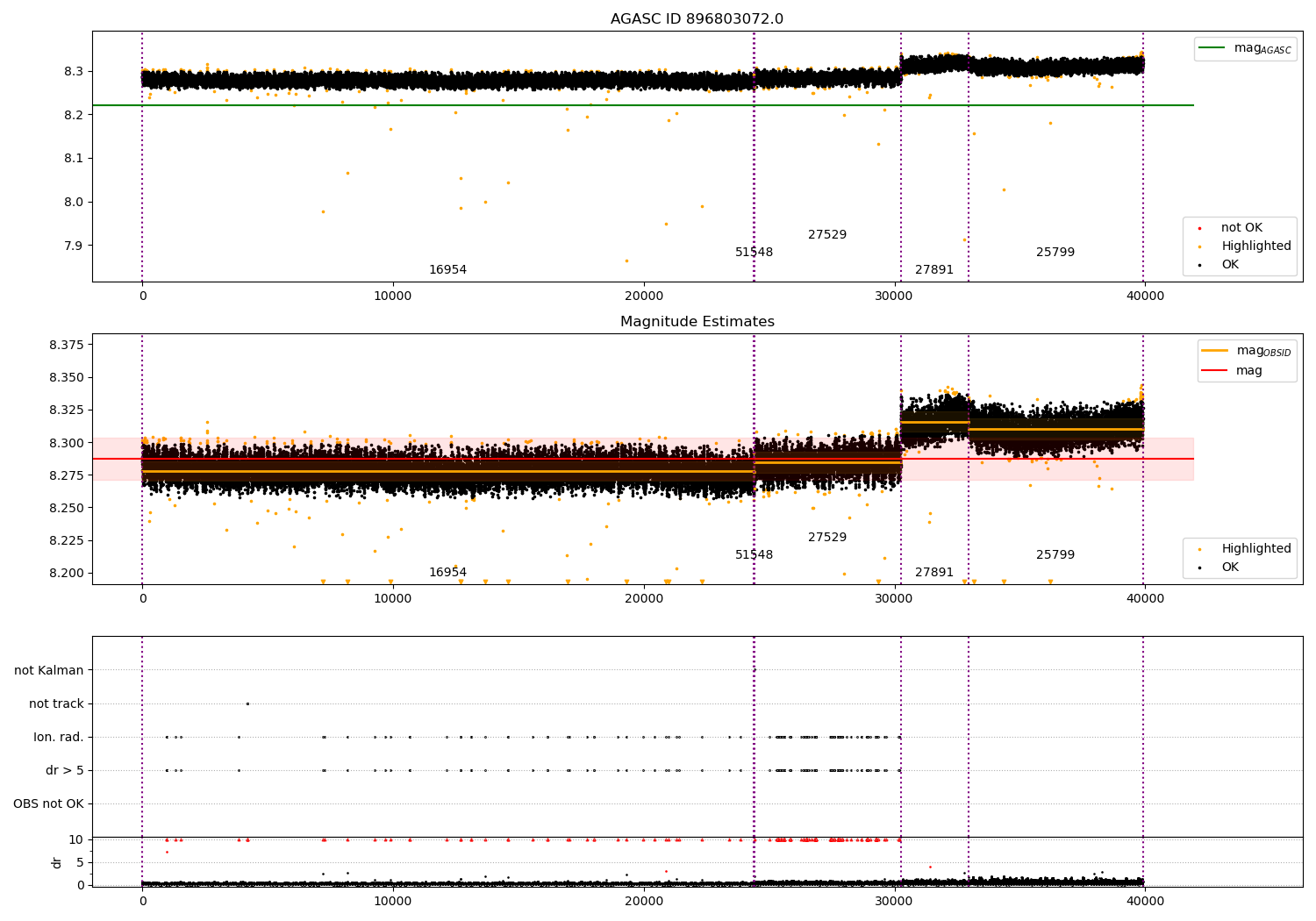Click the 'dr > 5' axis label

65,770
